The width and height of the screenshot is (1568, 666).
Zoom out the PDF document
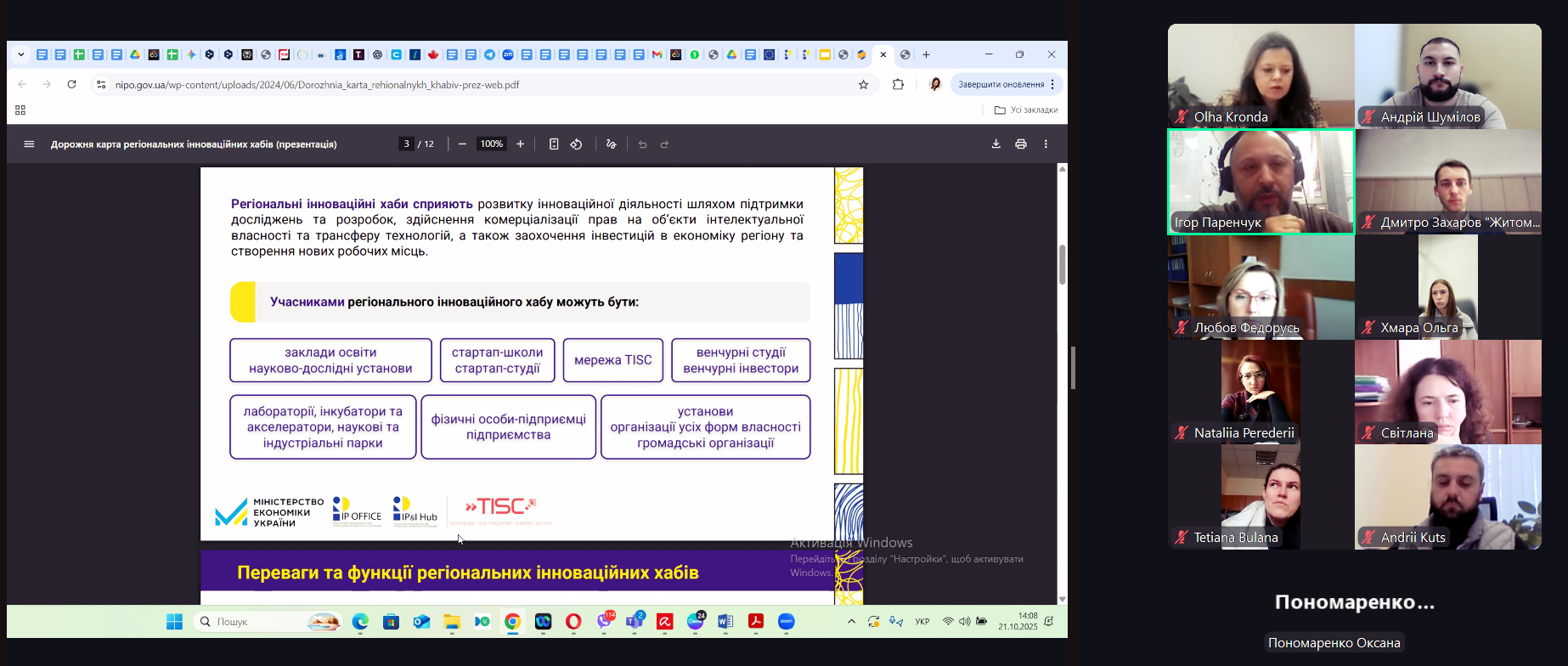[462, 144]
